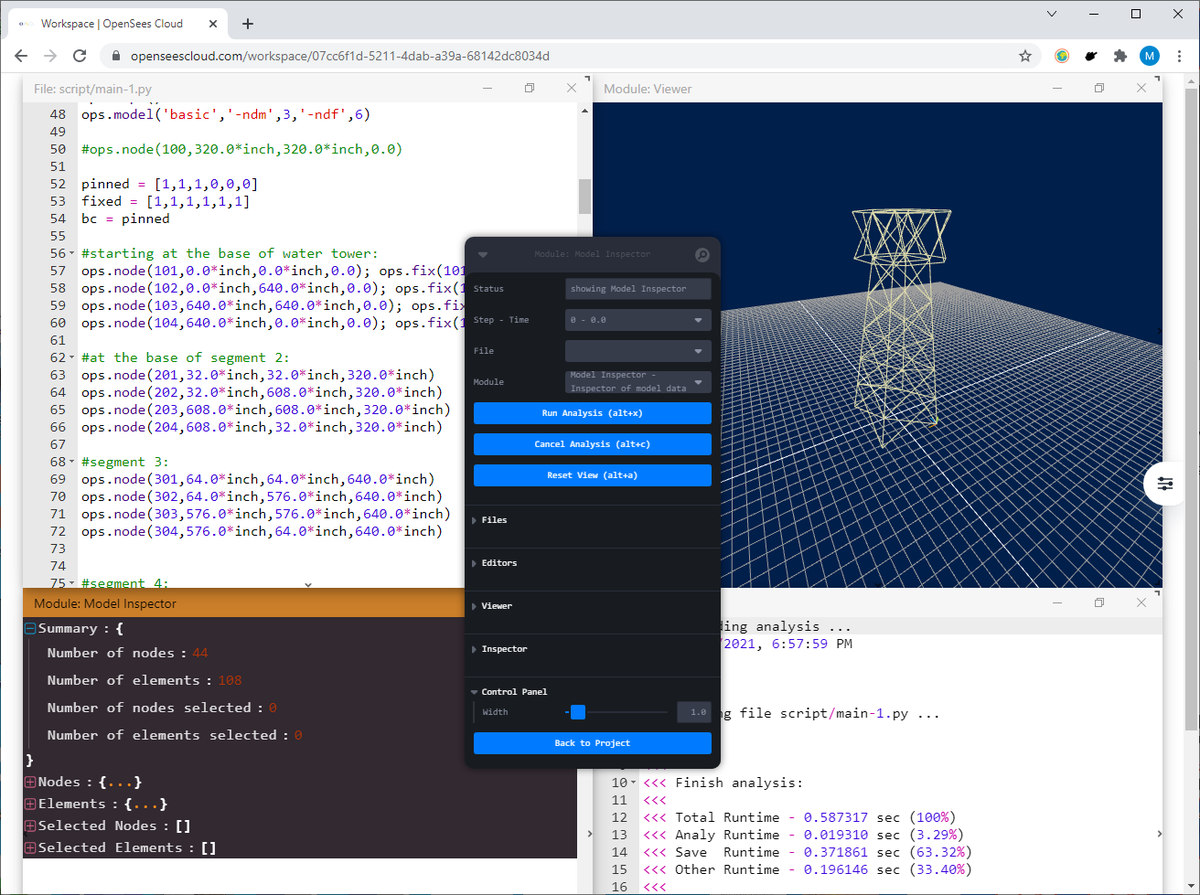Click the Status field showing Model Inspector
This screenshot has width=1200, height=895.
638,289
